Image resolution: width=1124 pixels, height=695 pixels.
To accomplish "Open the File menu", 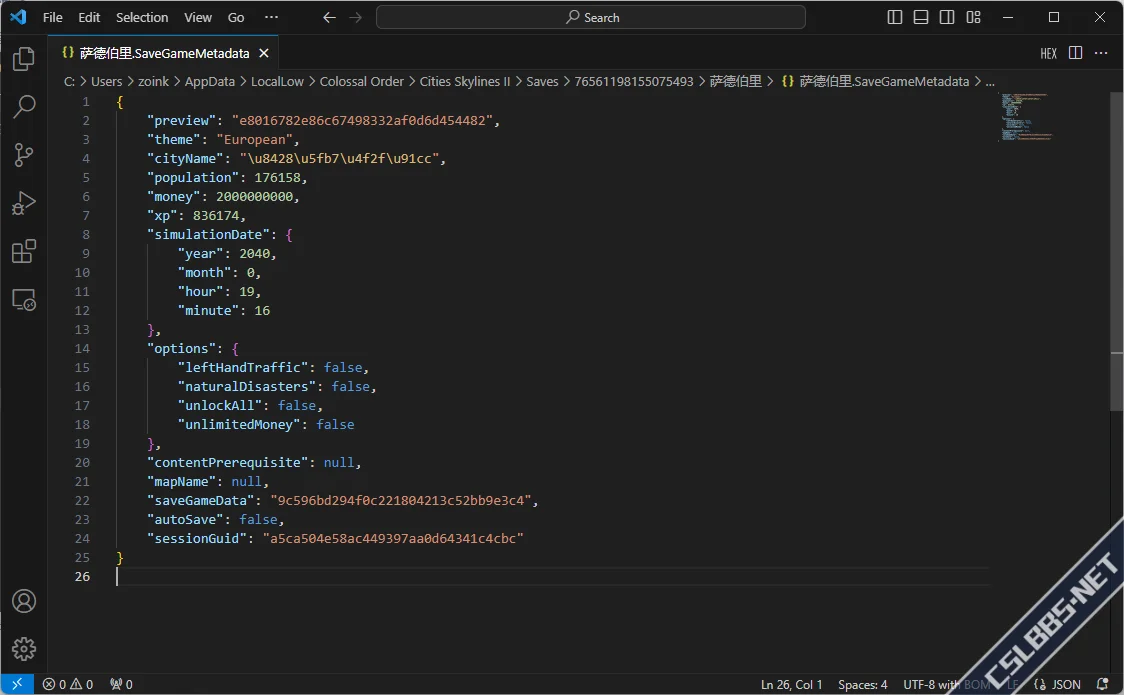I will point(52,17).
